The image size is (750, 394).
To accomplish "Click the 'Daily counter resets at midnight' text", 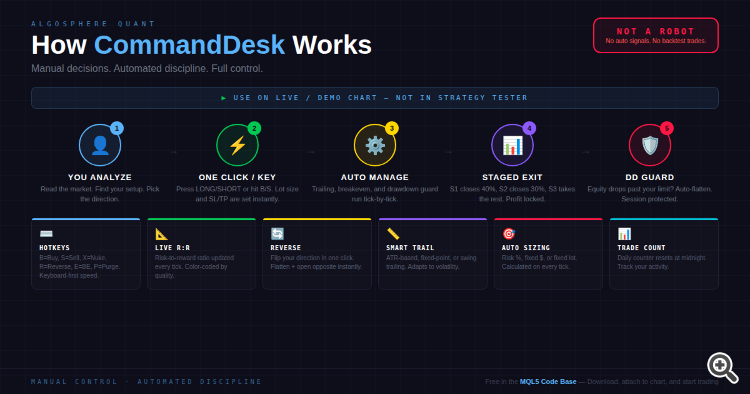I will click(x=662, y=262).
